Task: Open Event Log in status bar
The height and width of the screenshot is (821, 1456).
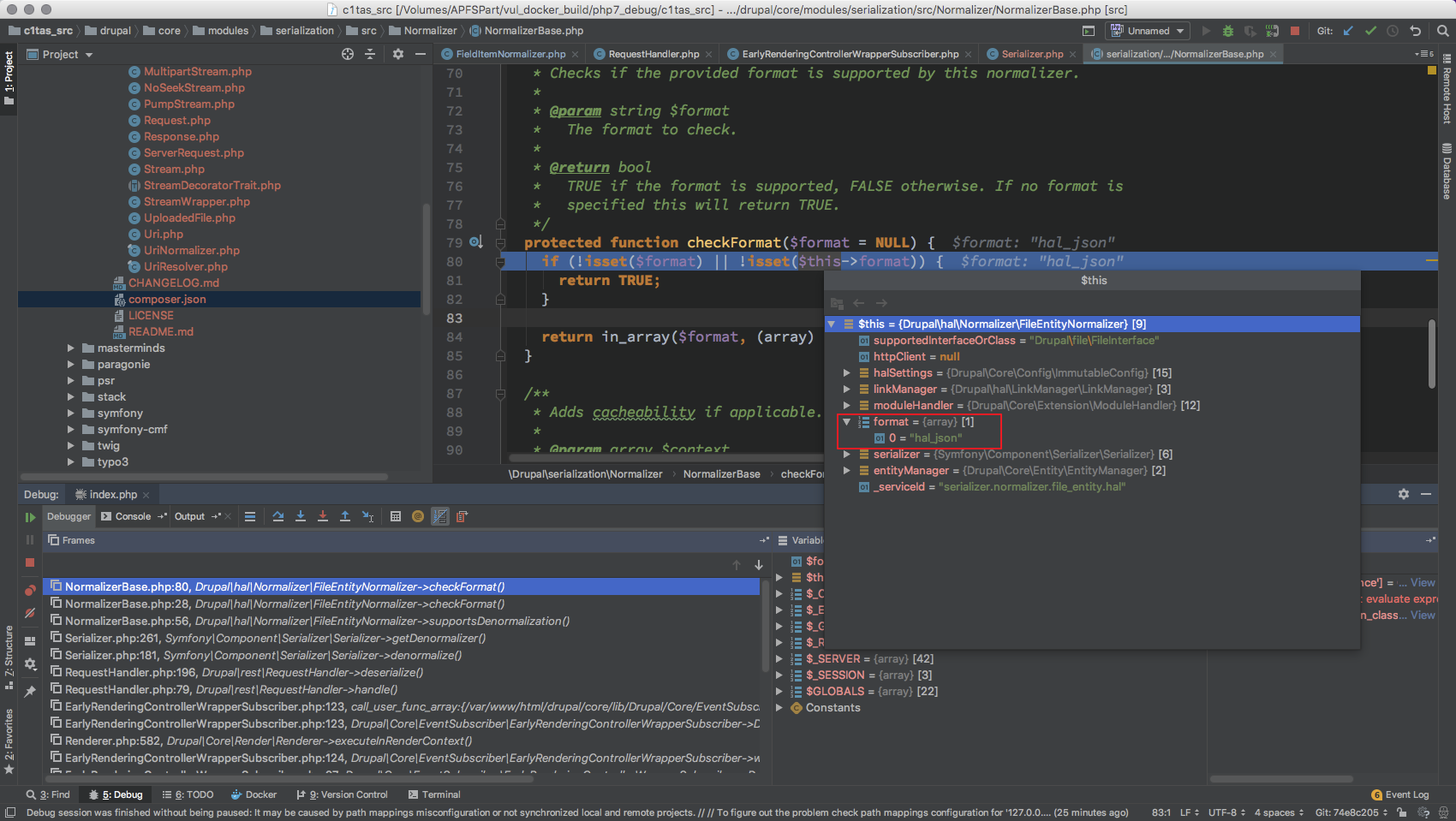Action: coord(1400,794)
